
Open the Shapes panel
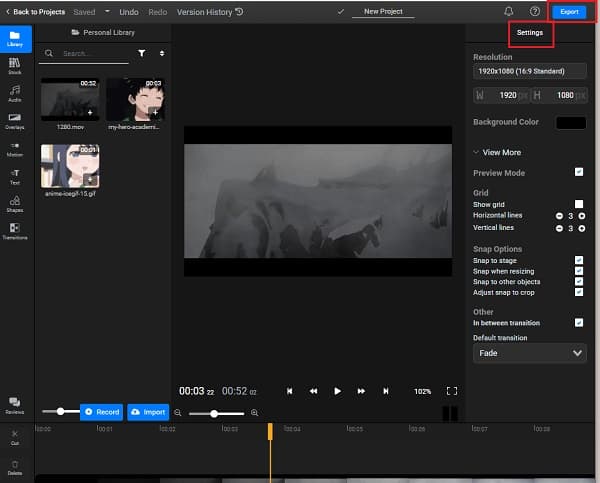[x=15, y=204]
